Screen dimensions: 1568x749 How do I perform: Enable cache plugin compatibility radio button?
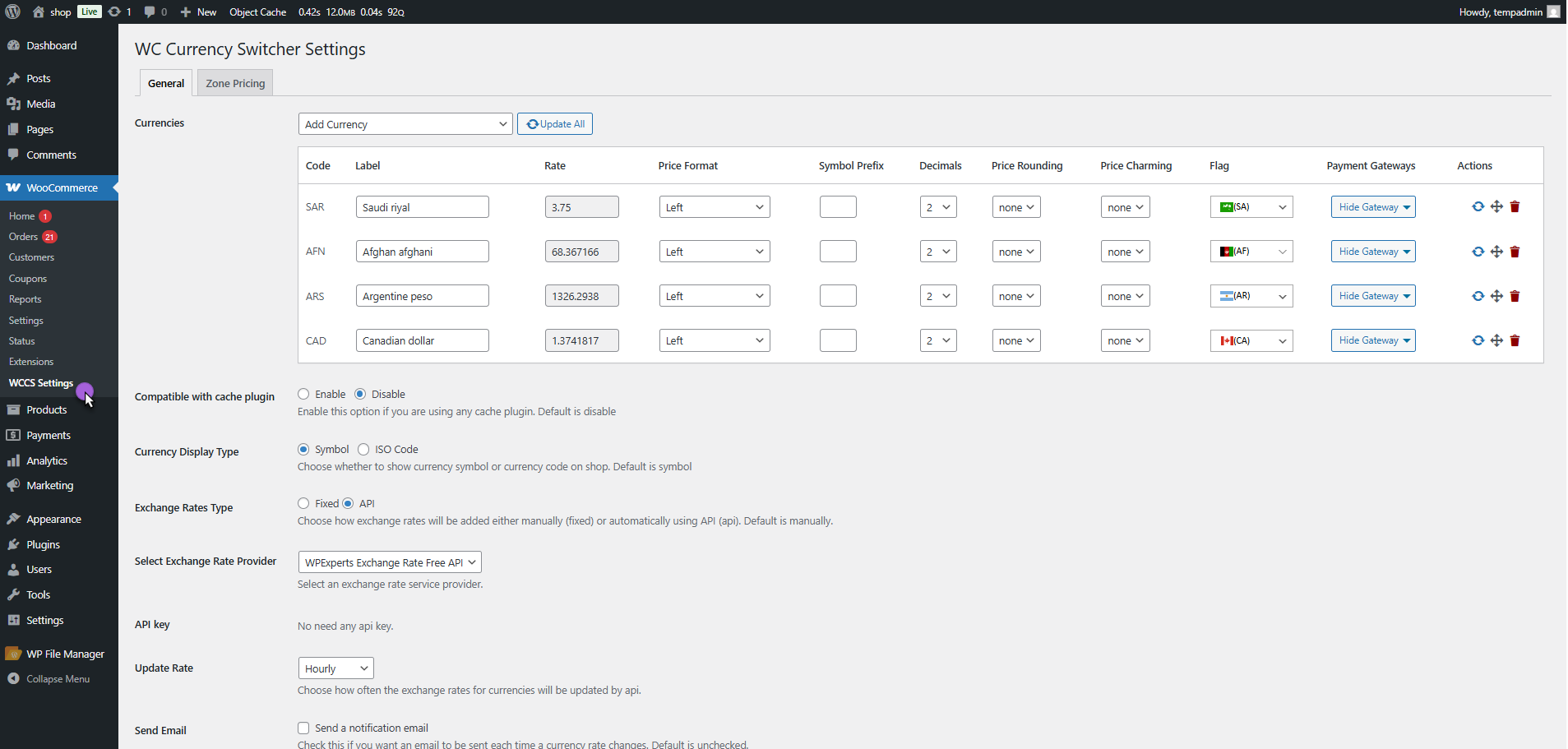(303, 394)
